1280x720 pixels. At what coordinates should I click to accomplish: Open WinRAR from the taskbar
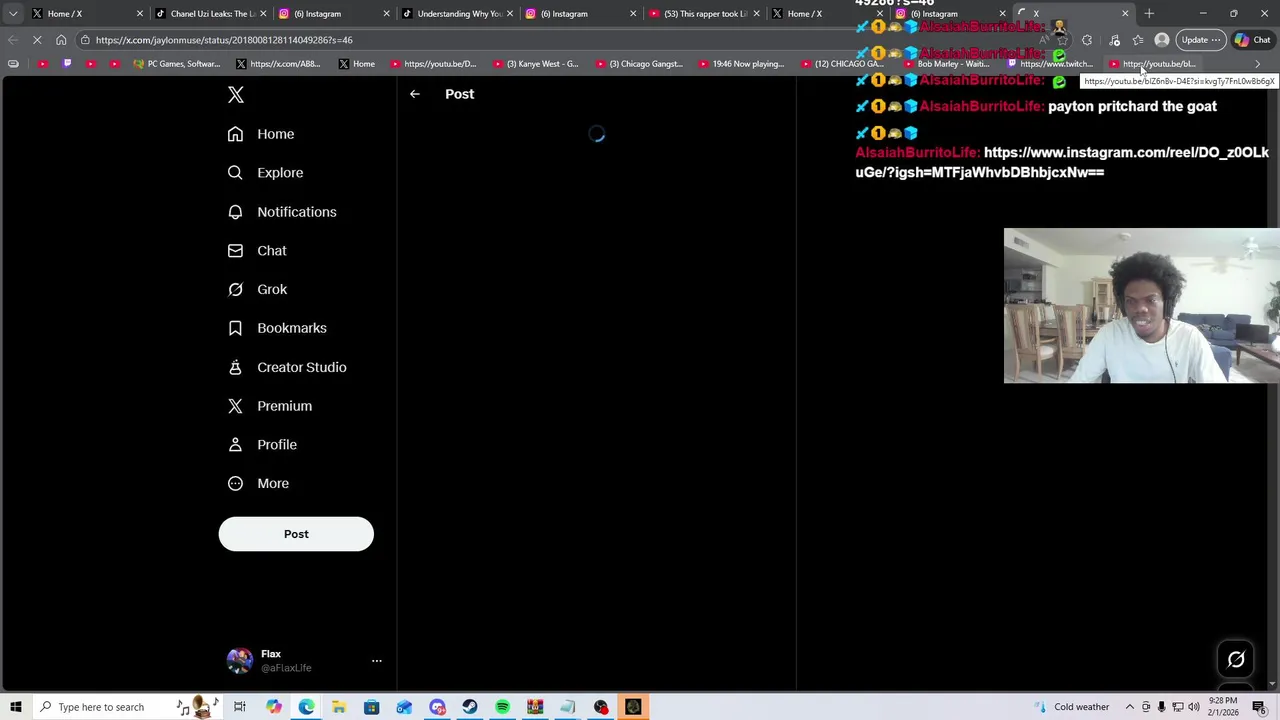(x=535, y=707)
